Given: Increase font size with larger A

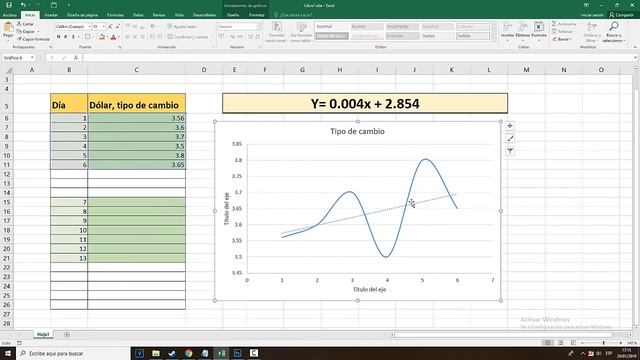Looking at the screenshot, I should [x=110, y=27].
